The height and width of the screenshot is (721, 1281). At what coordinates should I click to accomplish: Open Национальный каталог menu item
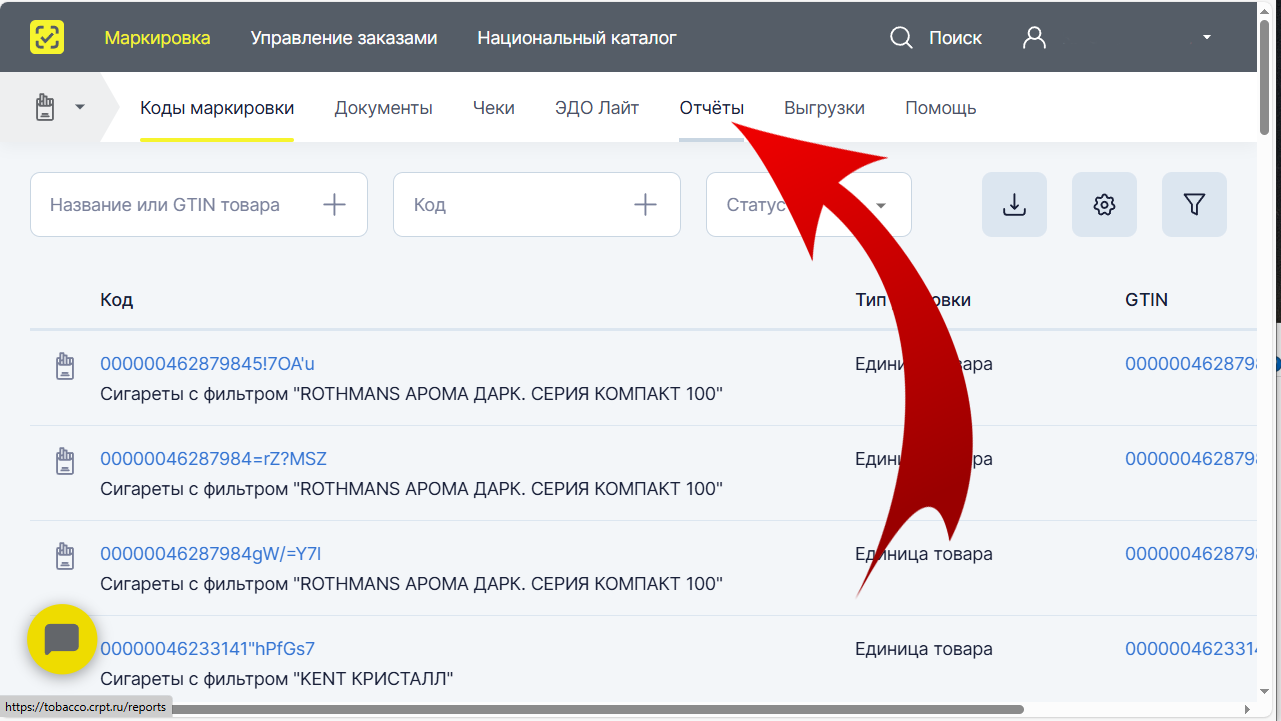(577, 38)
